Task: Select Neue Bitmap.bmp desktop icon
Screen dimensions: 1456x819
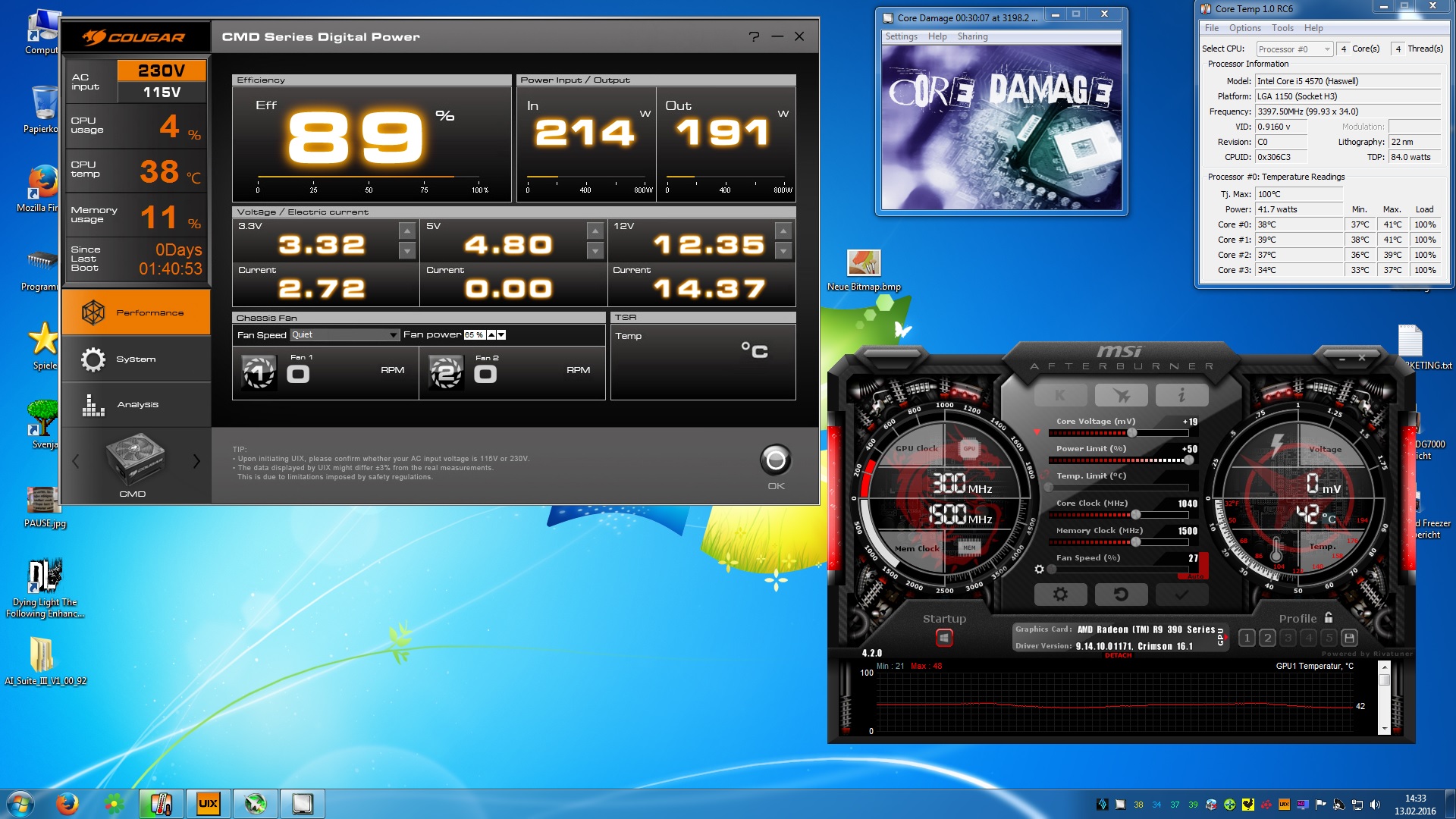Action: pos(864,270)
